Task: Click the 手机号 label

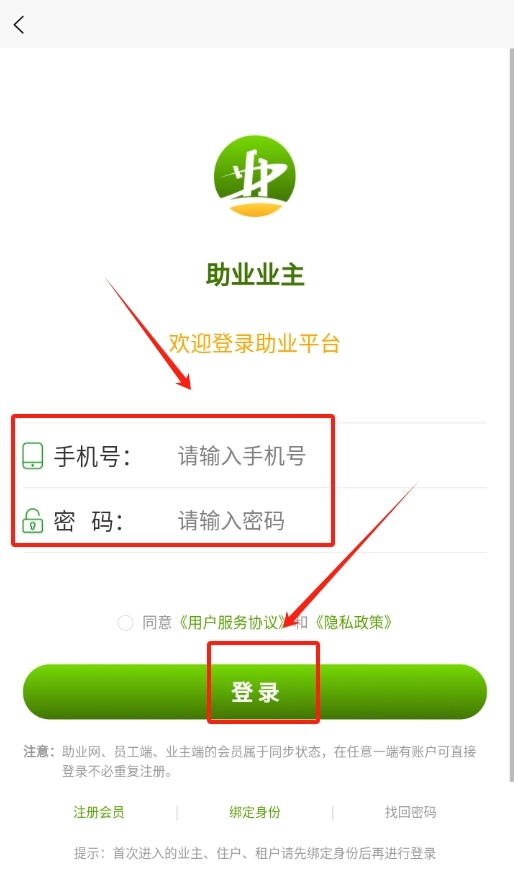Action: [93, 456]
